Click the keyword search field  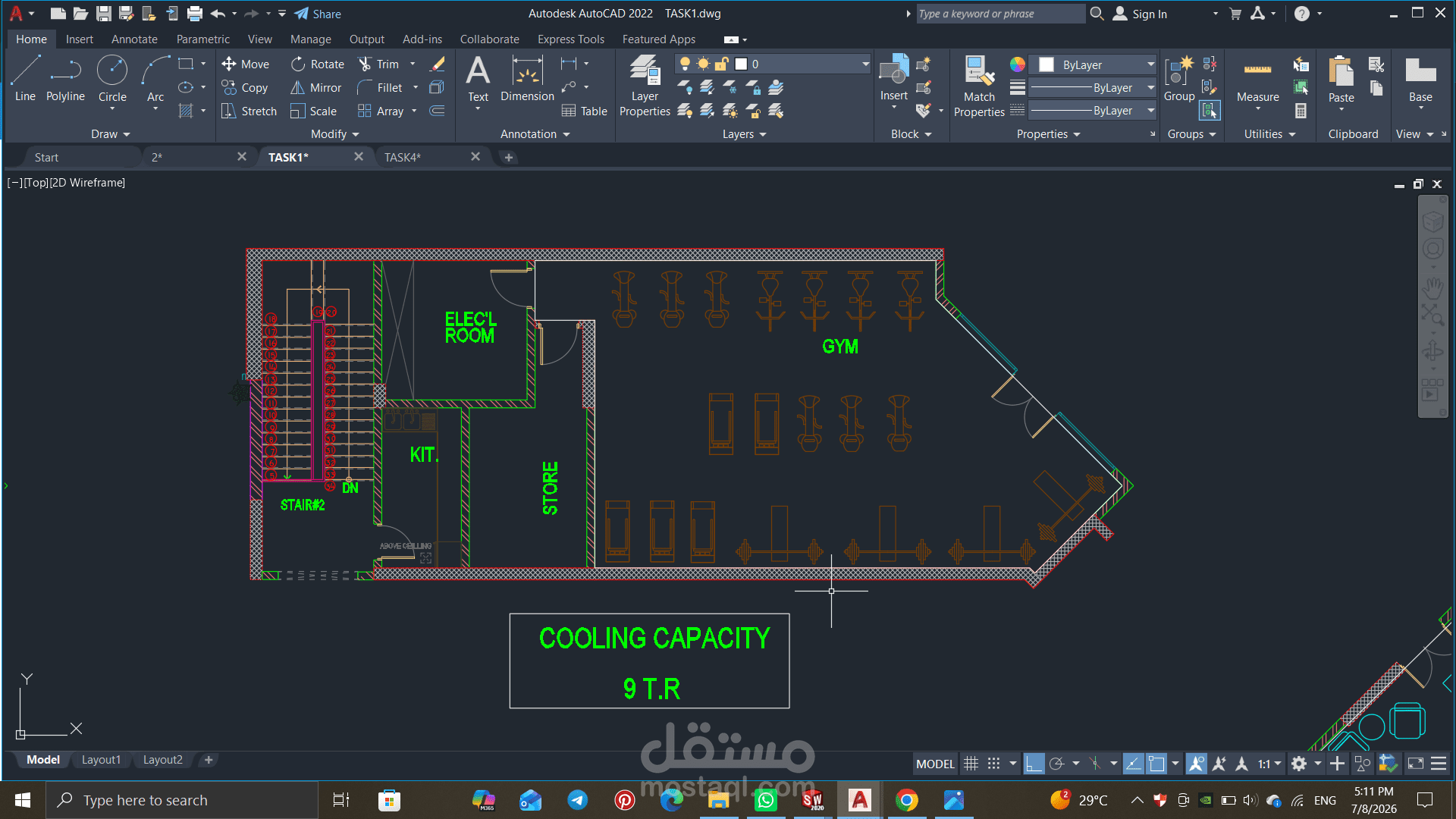(x=1000, y=14)
